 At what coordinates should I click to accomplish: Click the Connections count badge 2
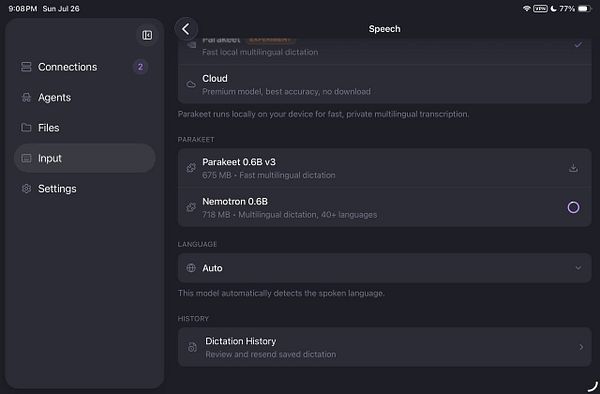tap(140, 67)
